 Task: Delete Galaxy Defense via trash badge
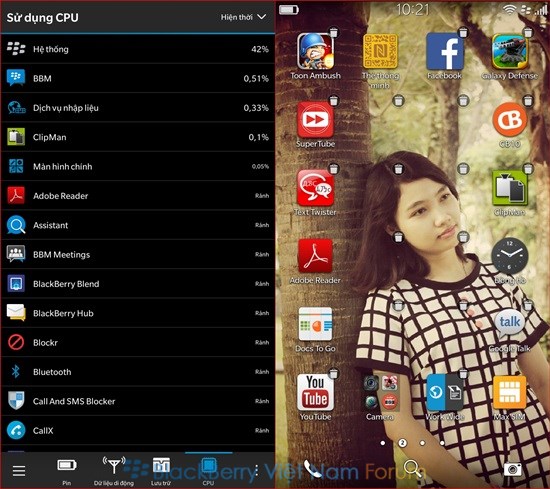point(528,32)
